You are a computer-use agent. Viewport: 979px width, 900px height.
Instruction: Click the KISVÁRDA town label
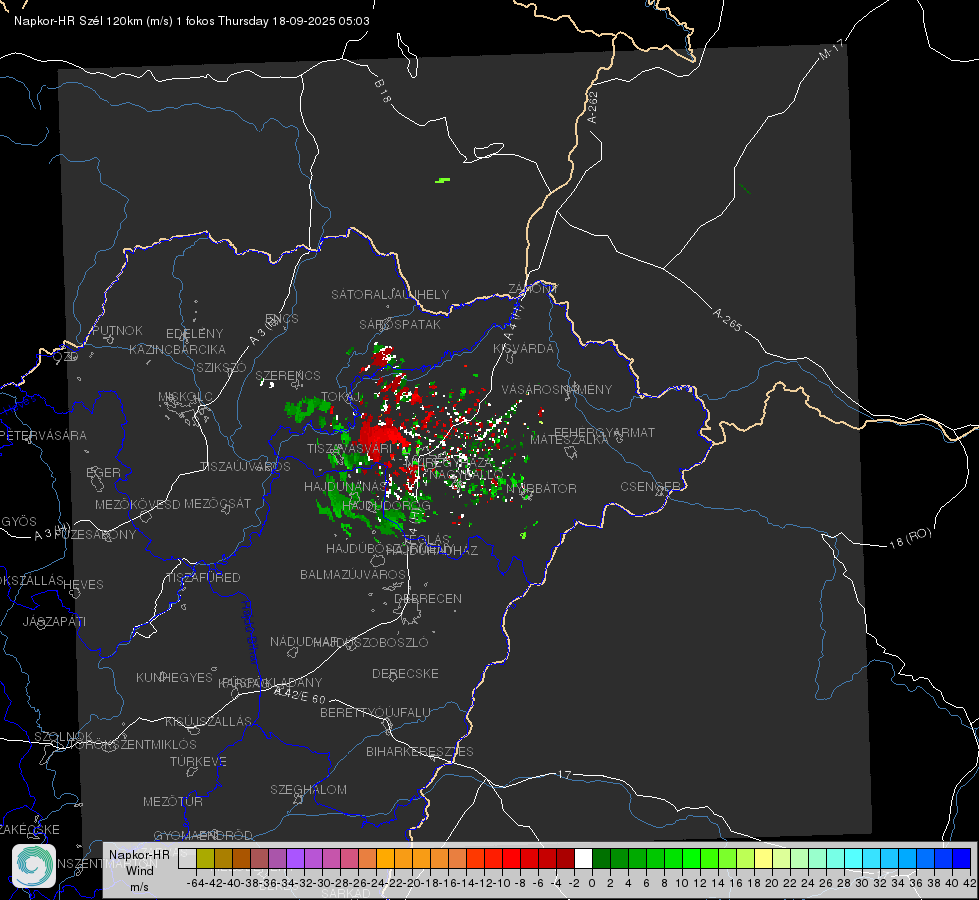tap(523, 349)
